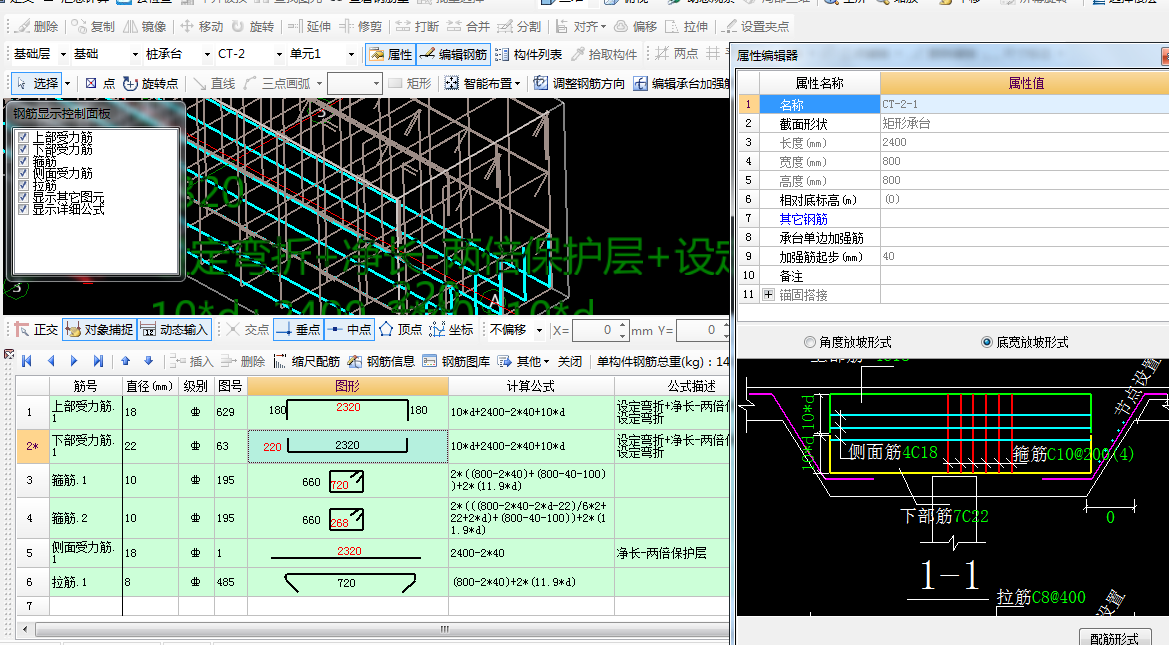
Task: Click 缩尺配筋 scaled reinforcement tool
Action: [306, 361]
